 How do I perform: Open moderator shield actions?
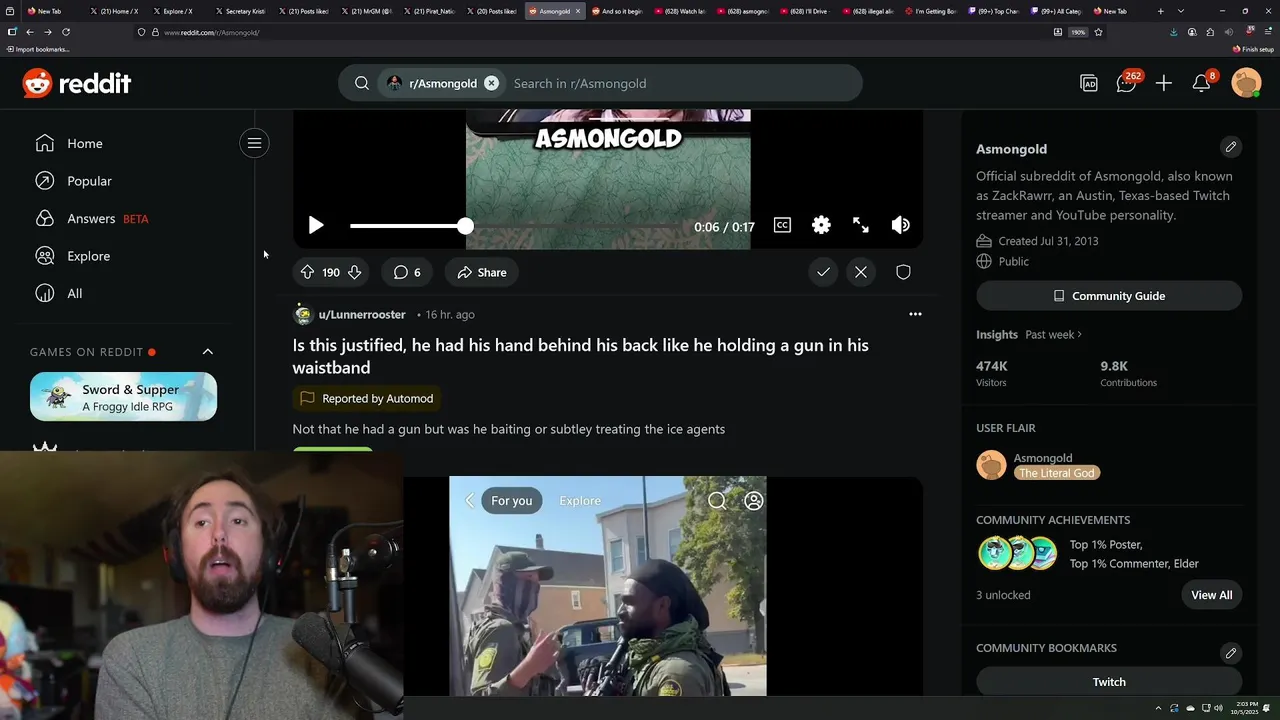[903, 272]
